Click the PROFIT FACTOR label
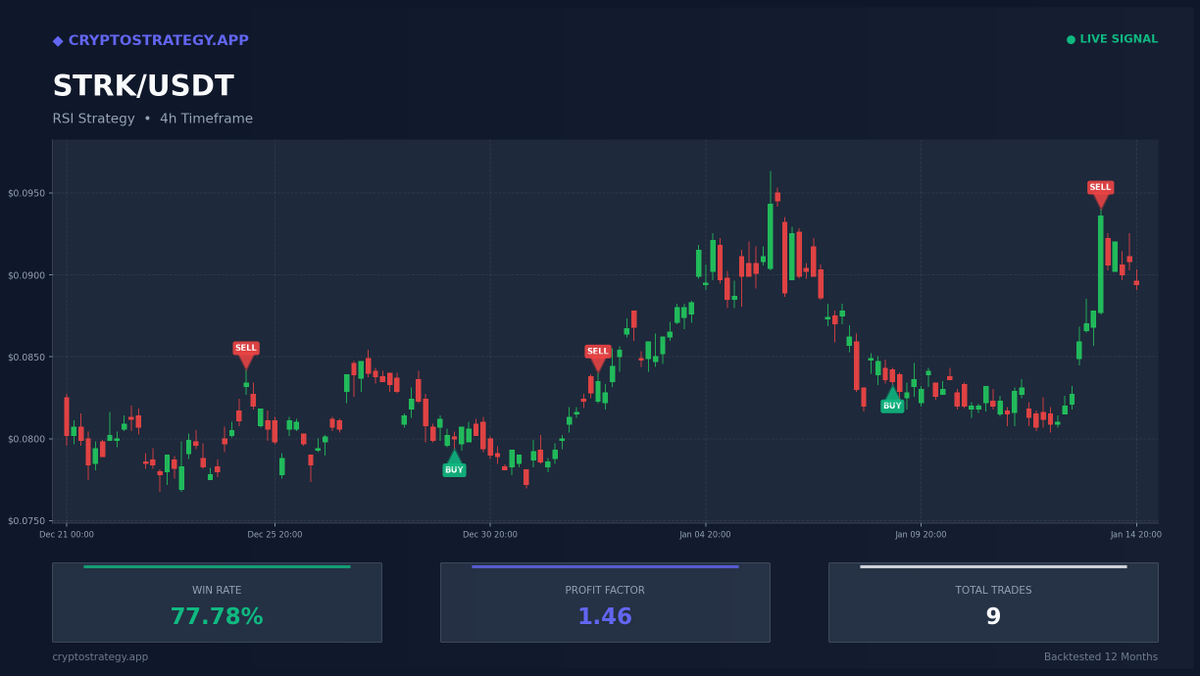This screenshot has height=676, width=1200. pos(605,591)
